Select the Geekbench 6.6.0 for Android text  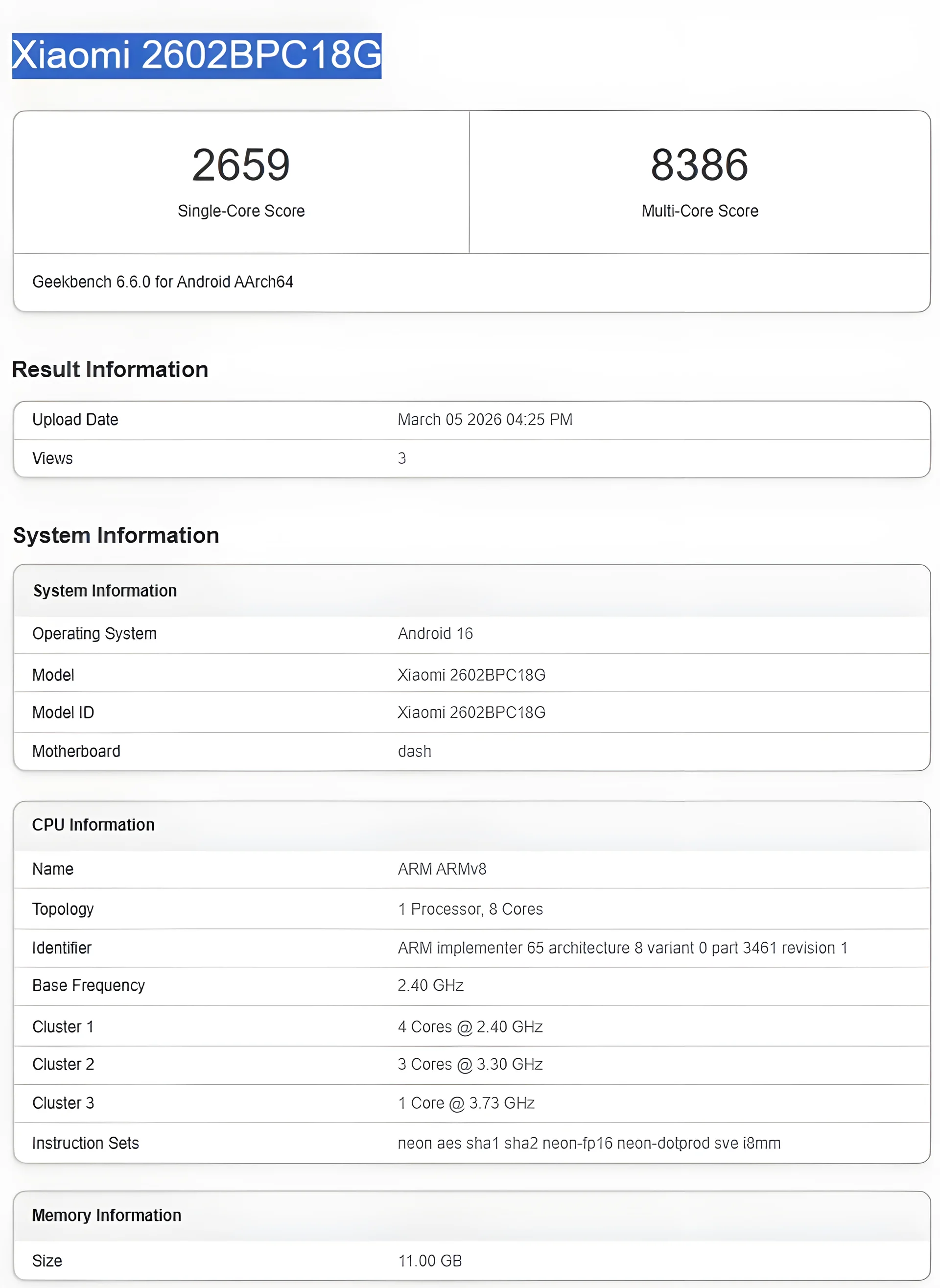[164, 281]
